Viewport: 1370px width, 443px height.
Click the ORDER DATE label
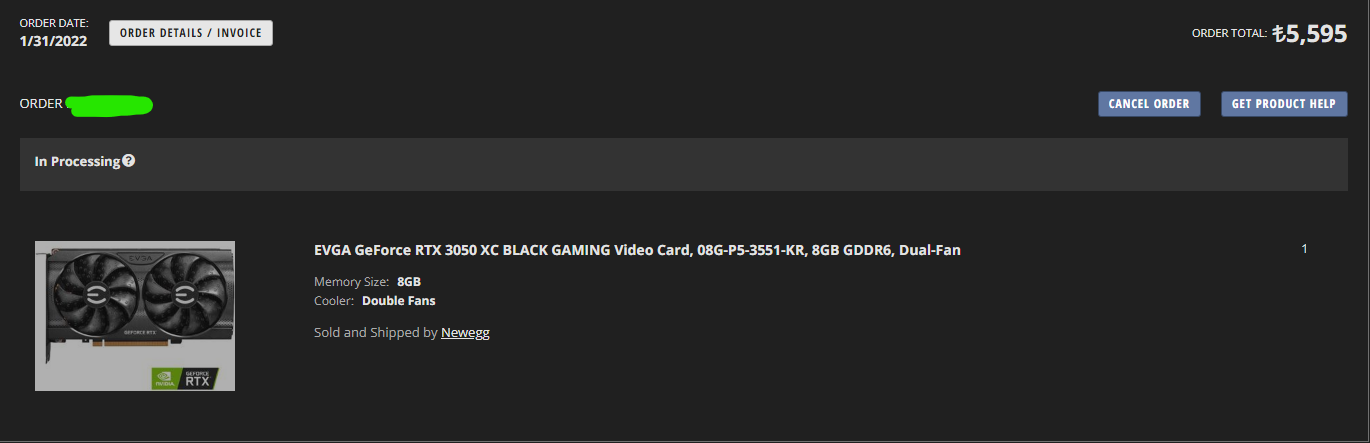pos(54,22)
